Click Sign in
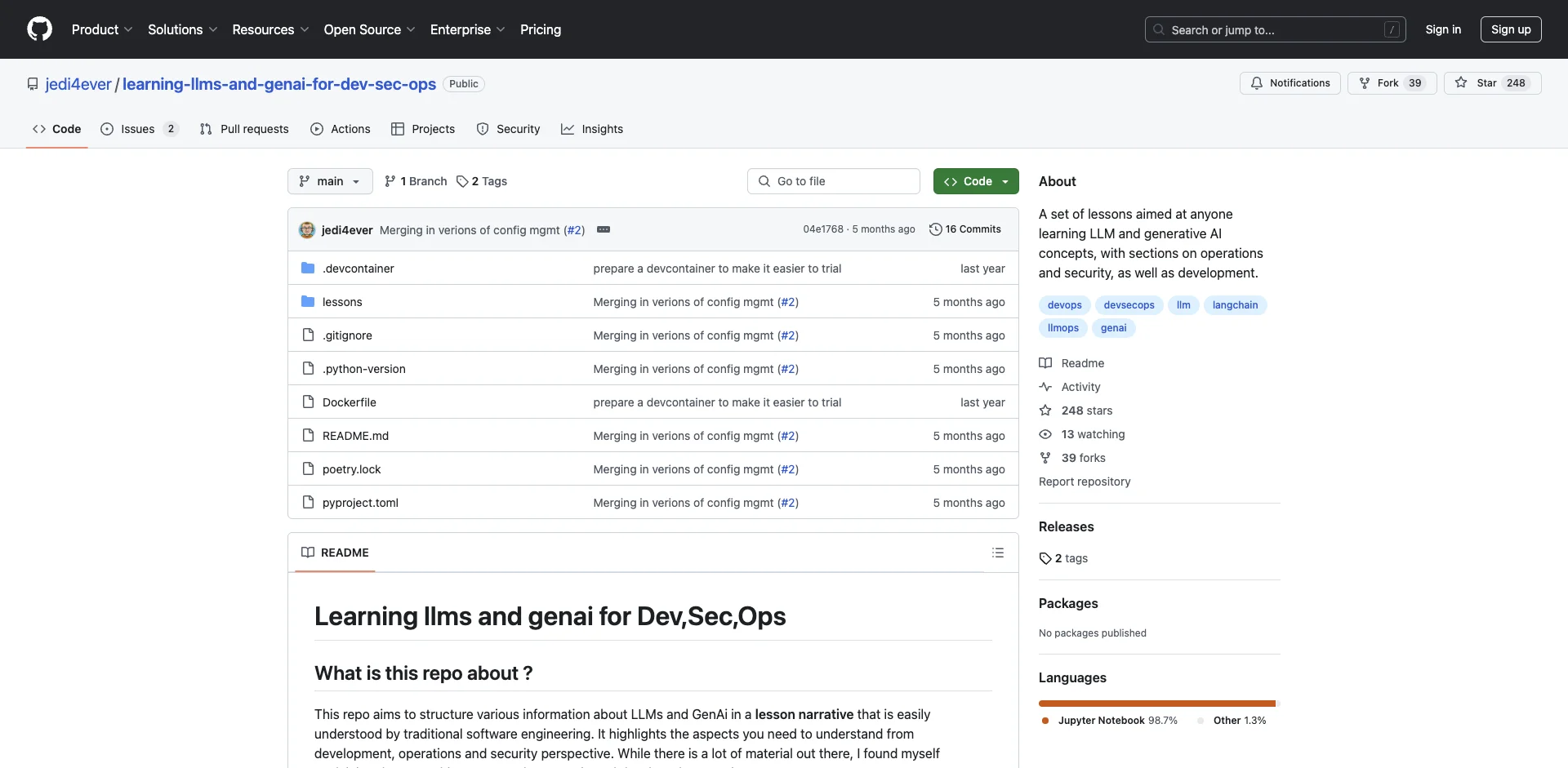 point(1443,29)
